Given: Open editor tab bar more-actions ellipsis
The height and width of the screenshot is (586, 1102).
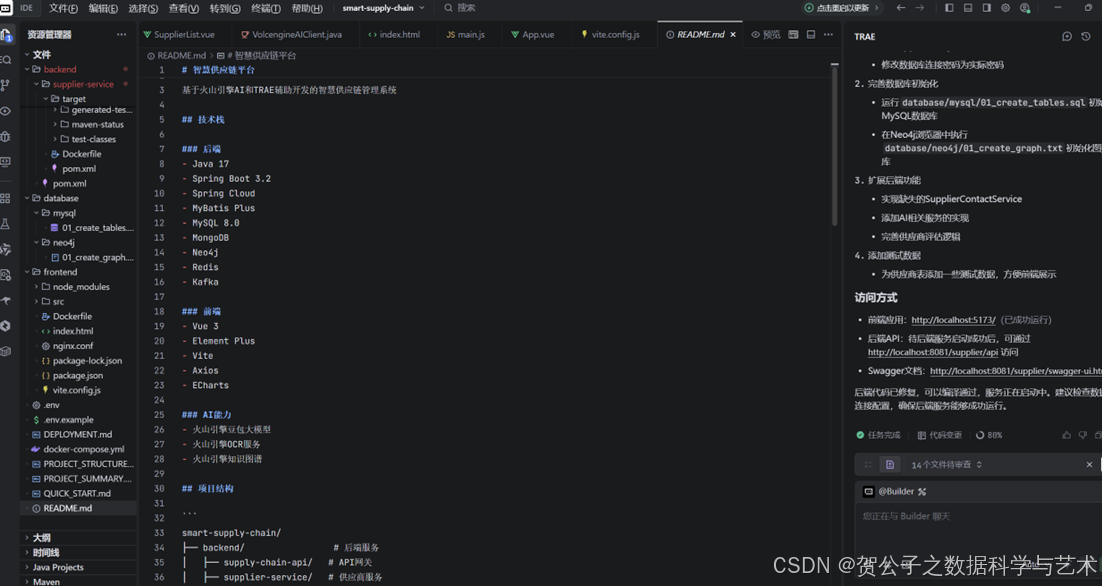Looking at the screenshot, I should tap(829, 34).
